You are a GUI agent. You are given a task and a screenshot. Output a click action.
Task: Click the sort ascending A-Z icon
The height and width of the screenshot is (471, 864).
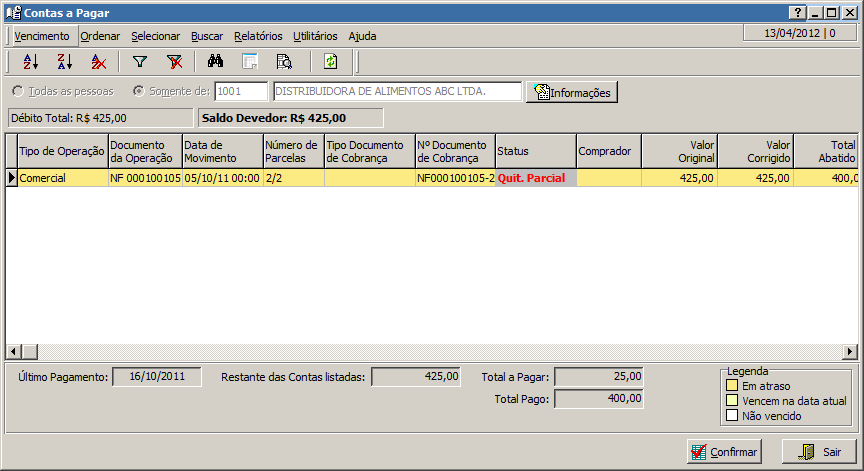click(x=30, y=62)
